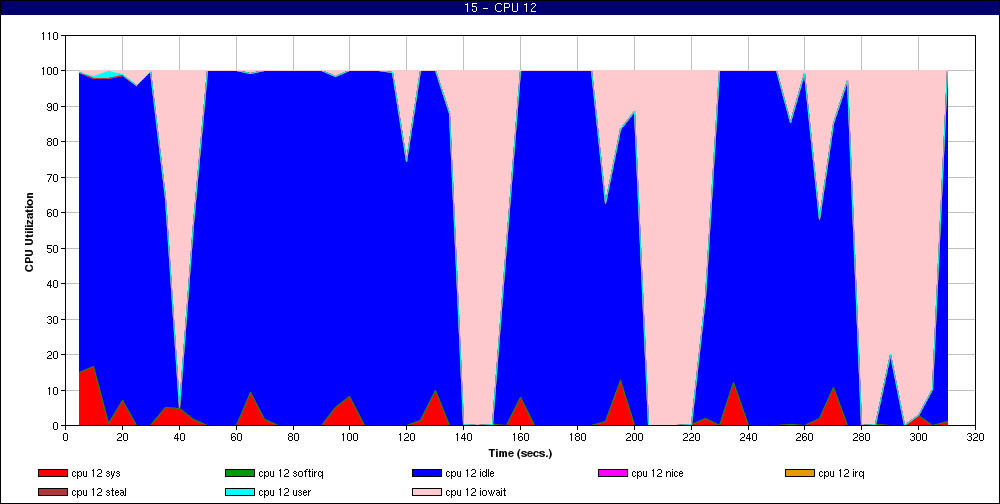The height and width of the screenshot is (504, 1000).
Task: Select the 'cpu 12 nice' legend label
Action: click(x=657, y=473)
